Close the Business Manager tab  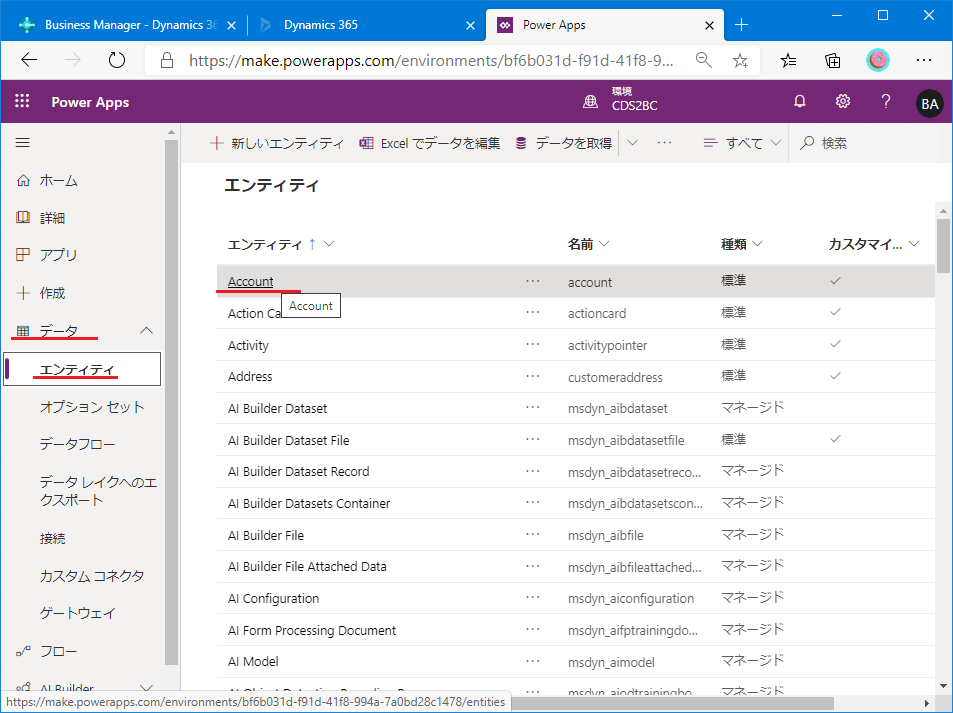pos(231,26)
